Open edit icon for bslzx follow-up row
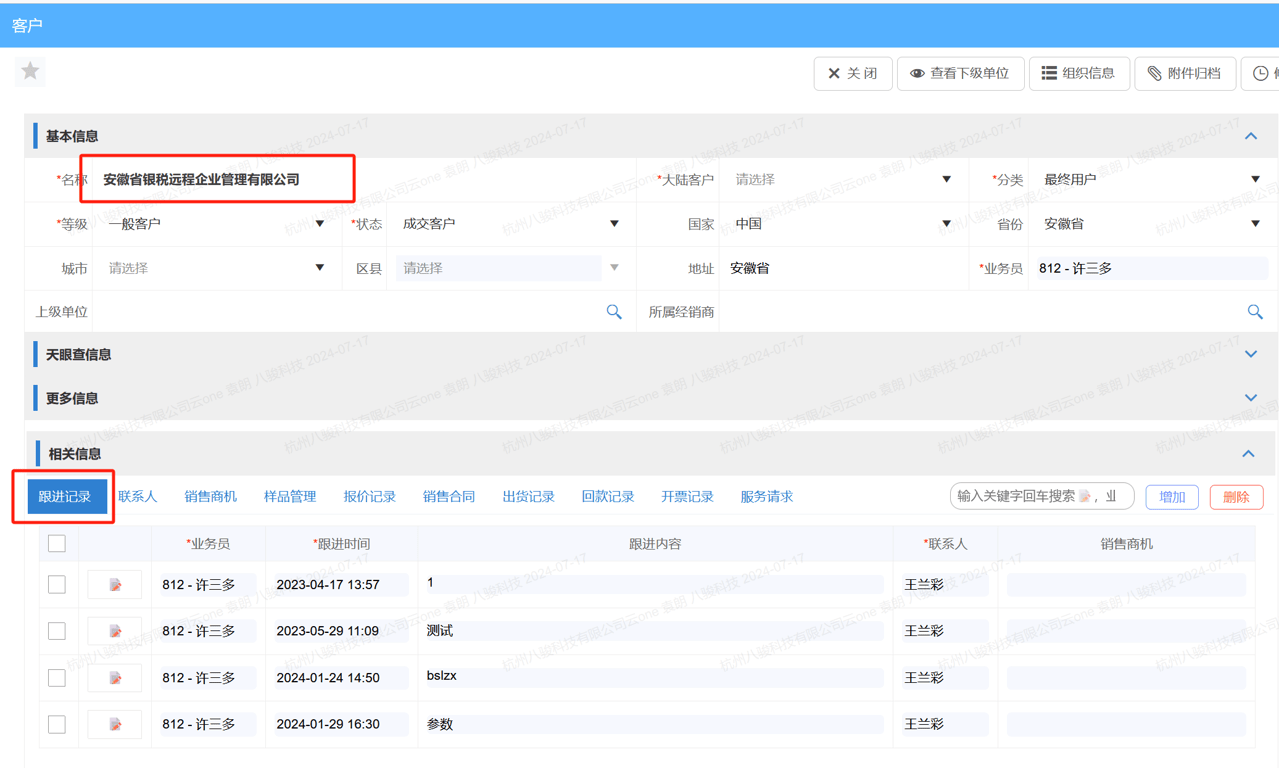This screenshot has width=1279, height=768. (115, 678)
